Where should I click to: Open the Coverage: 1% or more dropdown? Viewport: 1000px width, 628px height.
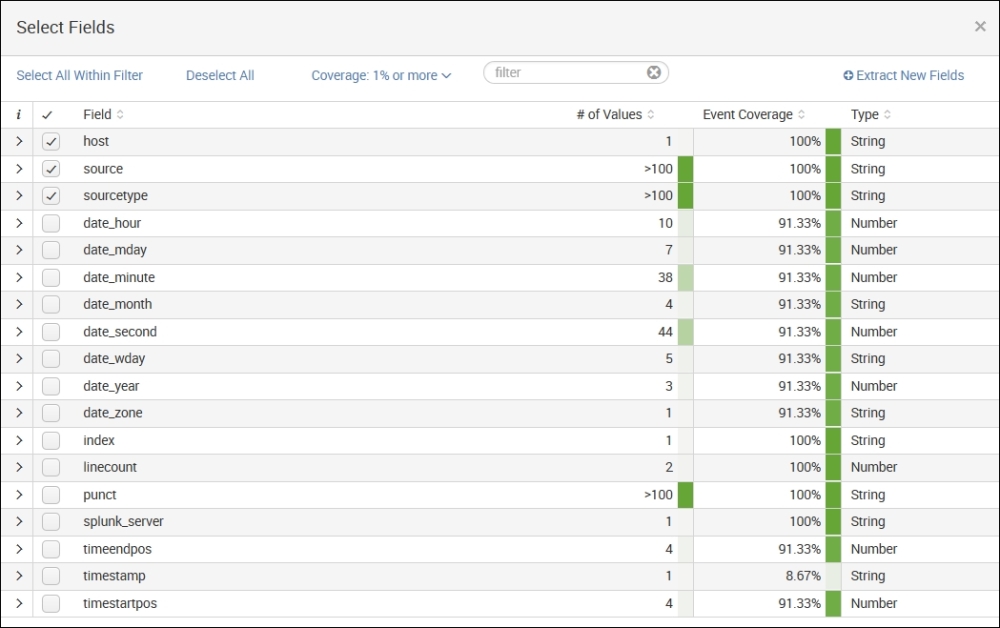(381, 76)
